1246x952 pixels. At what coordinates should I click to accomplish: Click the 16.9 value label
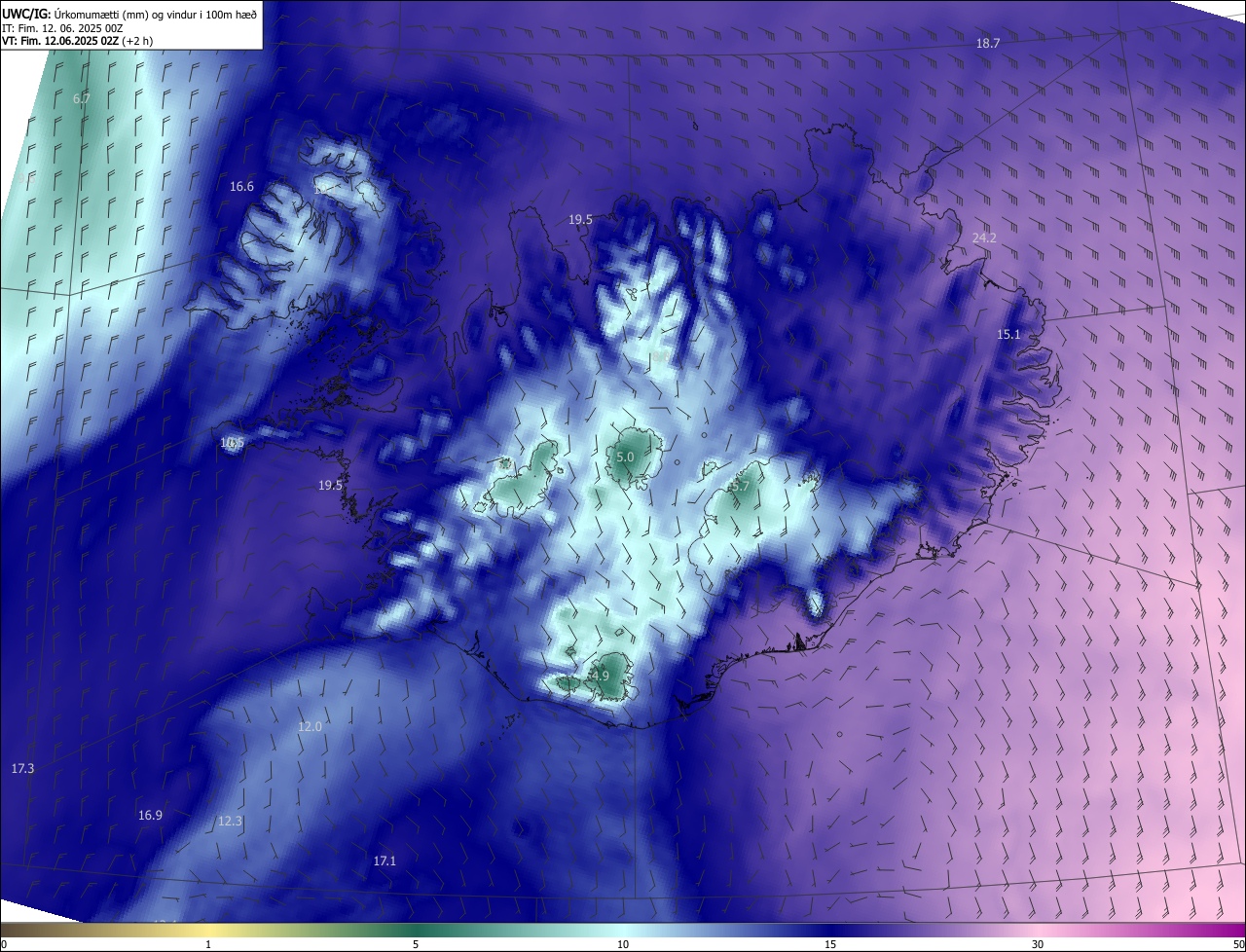click(x=150, y=816)
